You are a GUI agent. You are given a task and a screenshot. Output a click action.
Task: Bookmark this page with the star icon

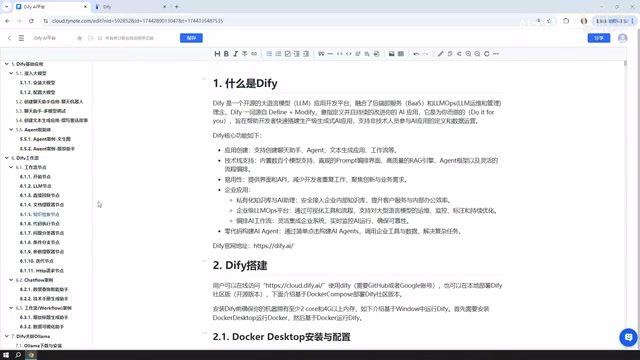(549, 21)
